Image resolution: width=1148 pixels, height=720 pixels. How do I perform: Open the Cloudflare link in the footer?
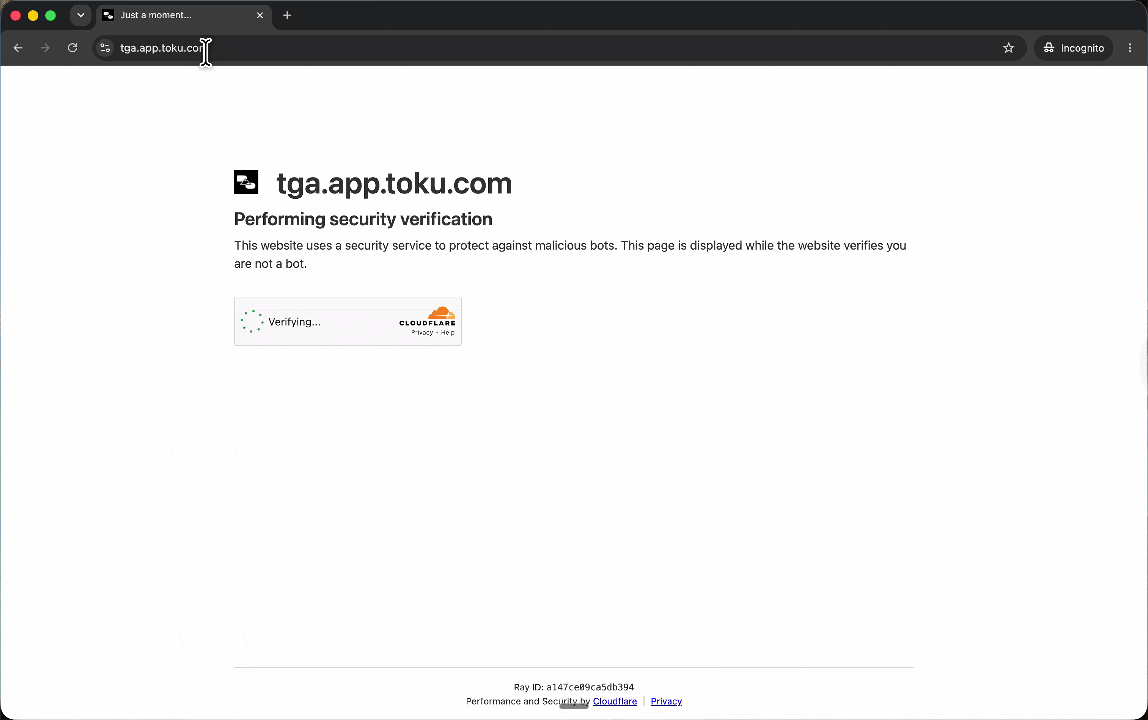pos(615,701)
